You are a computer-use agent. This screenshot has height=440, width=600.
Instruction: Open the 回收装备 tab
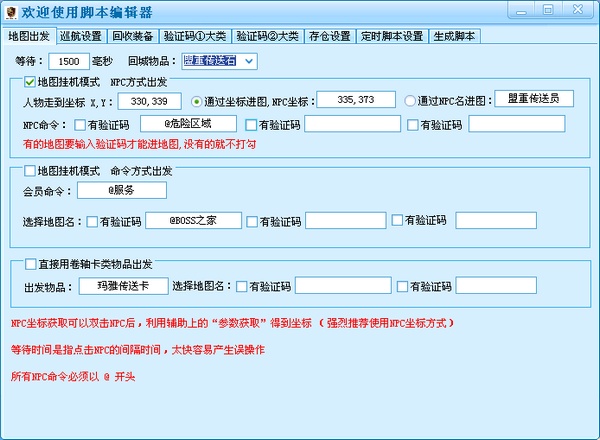[133, 36]
